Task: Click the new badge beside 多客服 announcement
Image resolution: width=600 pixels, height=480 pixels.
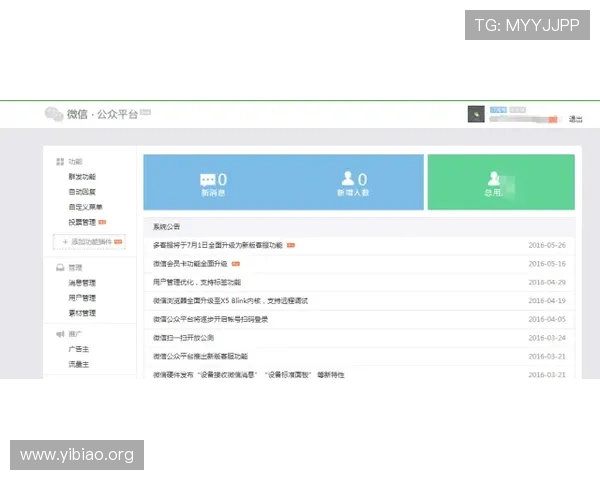Action: pyautogui.click(x=291, y=245)
